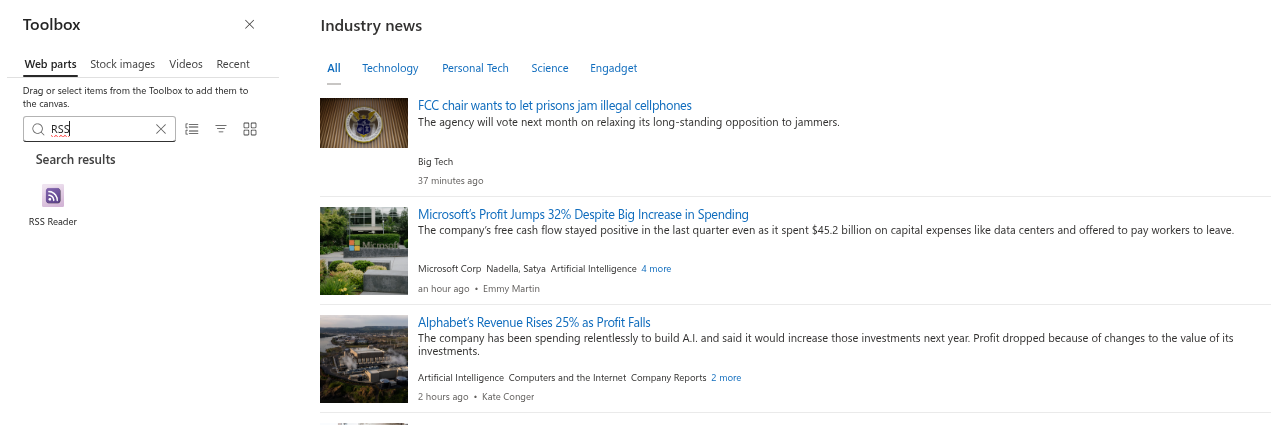The height and width of the screenshot is (425, 1281).
Task: Click "Artificial Intelligence" tag on Microsoft article
Action: (x=594, y=269)
